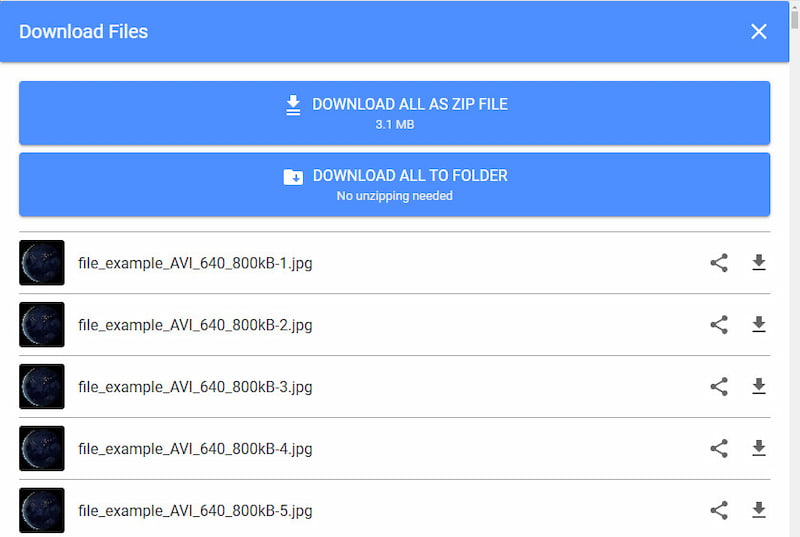Viewport: 800px width, 537px height.
Task: Close the Download Files dialog
Action: click(759, 32)
